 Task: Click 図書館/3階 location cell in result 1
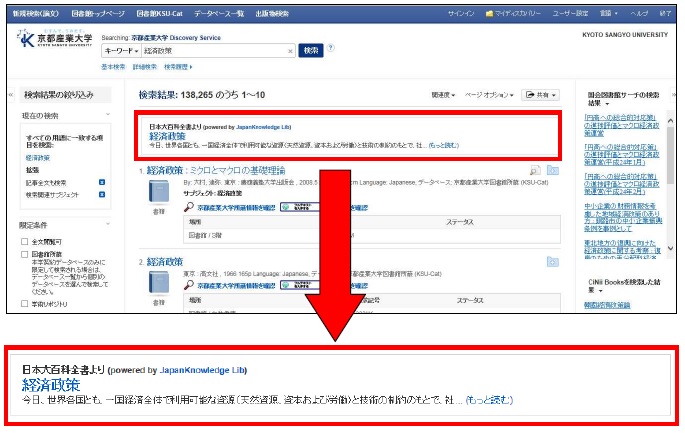[x=205, y=235]
